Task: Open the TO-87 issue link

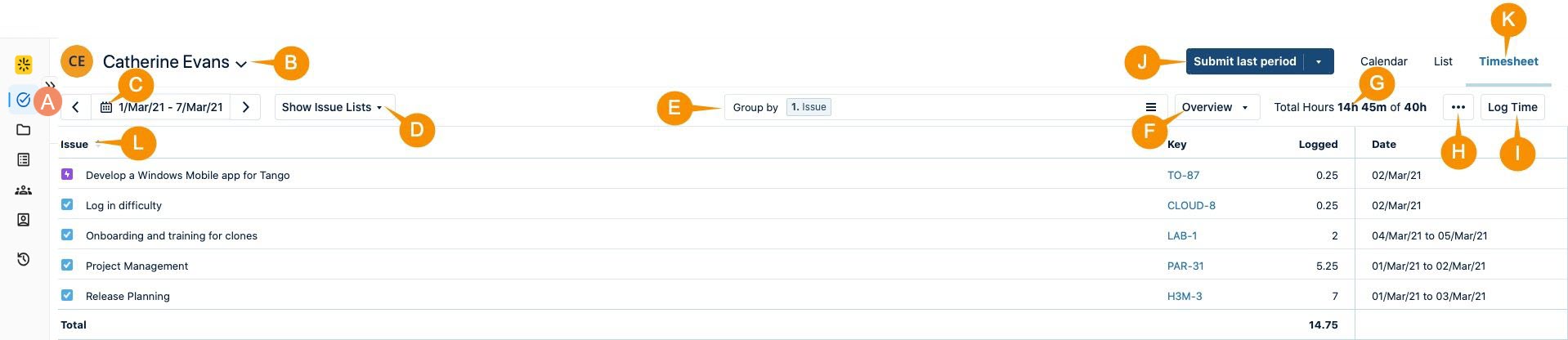Action: [1183, 175]
